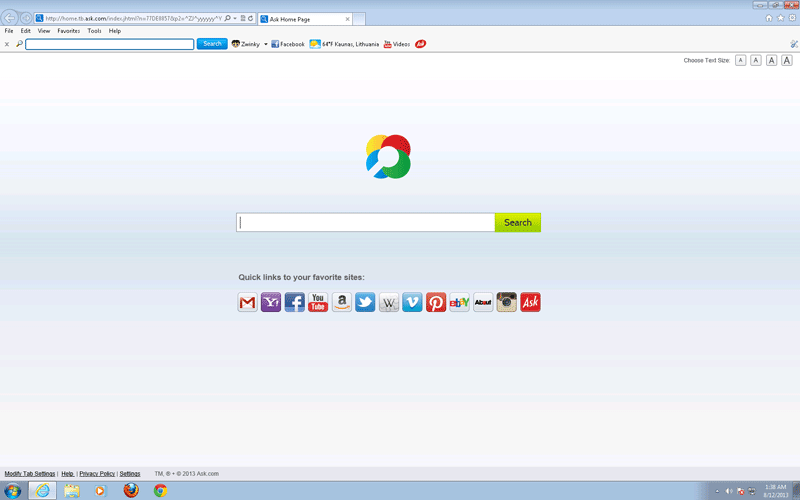The image size is (800, 500).
Task: Focus the main Ask search input field
Action: point(365,222)
